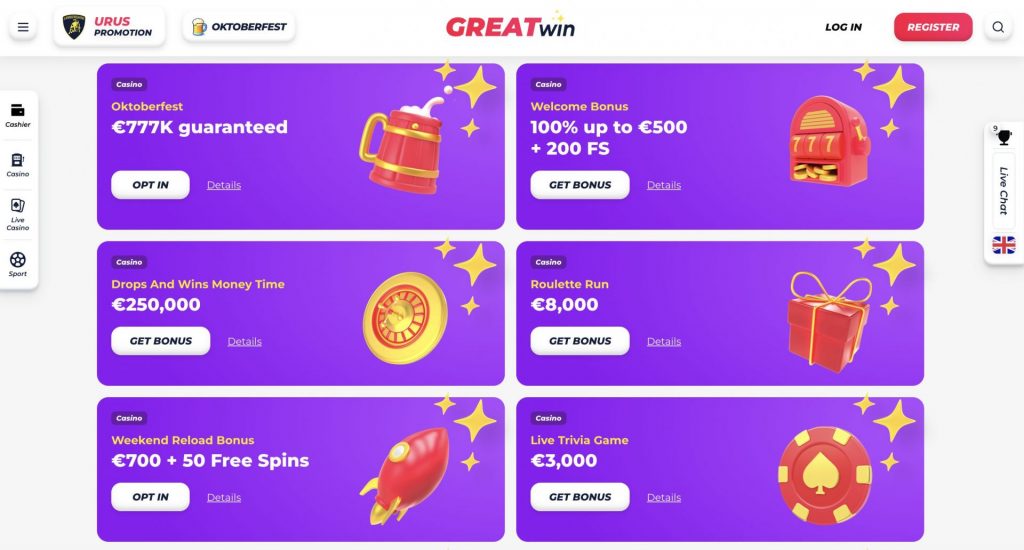Open the Live Chat side tab
Image resolution: width=1024 pixels, height=550 pixels.
1004,191
